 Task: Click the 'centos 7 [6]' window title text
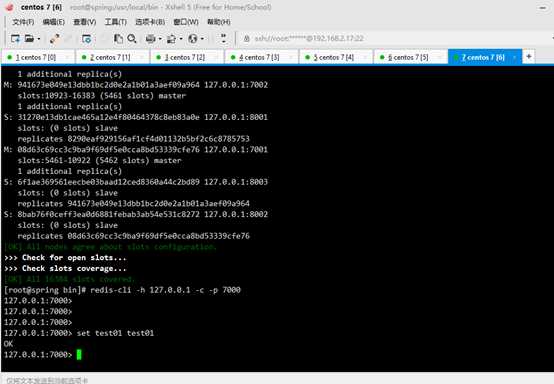click(x=41, y=7)
